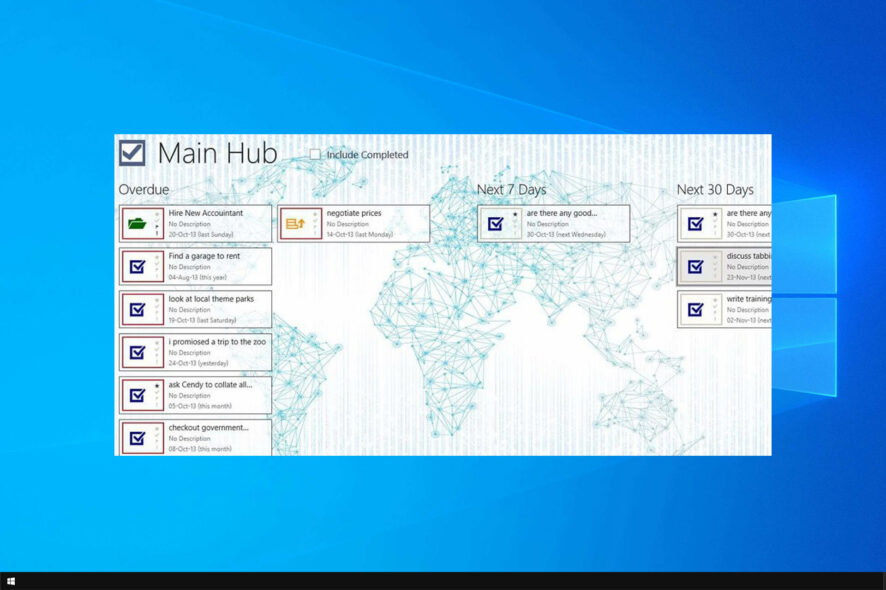This screenshot has width=886, height=590.
Task: Open the checkout government... task title
Action: tap(209, 428)
